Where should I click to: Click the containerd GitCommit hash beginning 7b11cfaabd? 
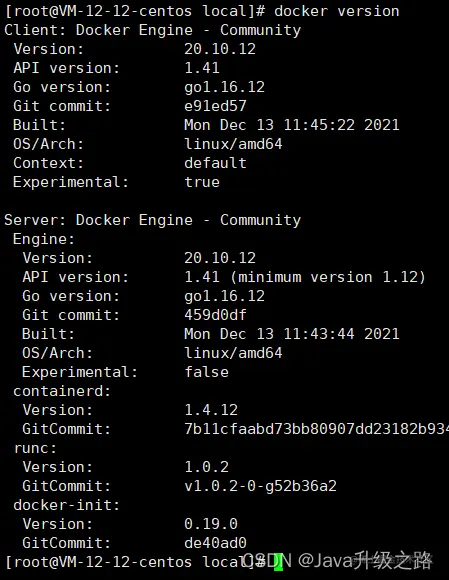click(x=317, y=429)
